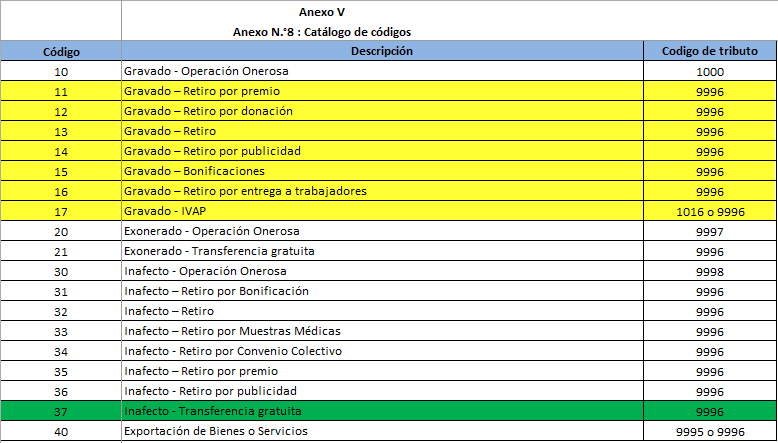Select tribute code 9997

[710, 231]
